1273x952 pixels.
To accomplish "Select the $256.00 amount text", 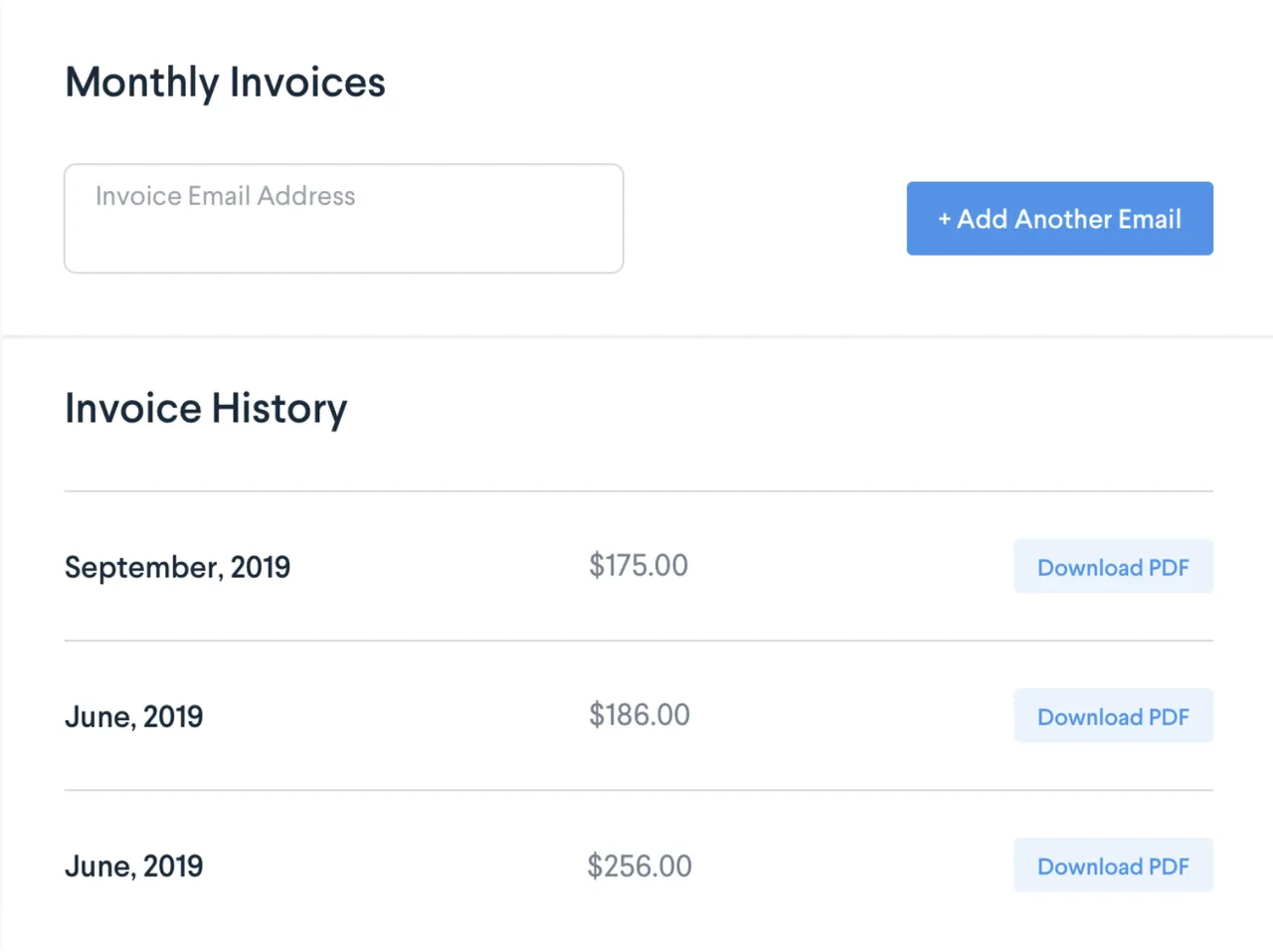I will 639,865.
